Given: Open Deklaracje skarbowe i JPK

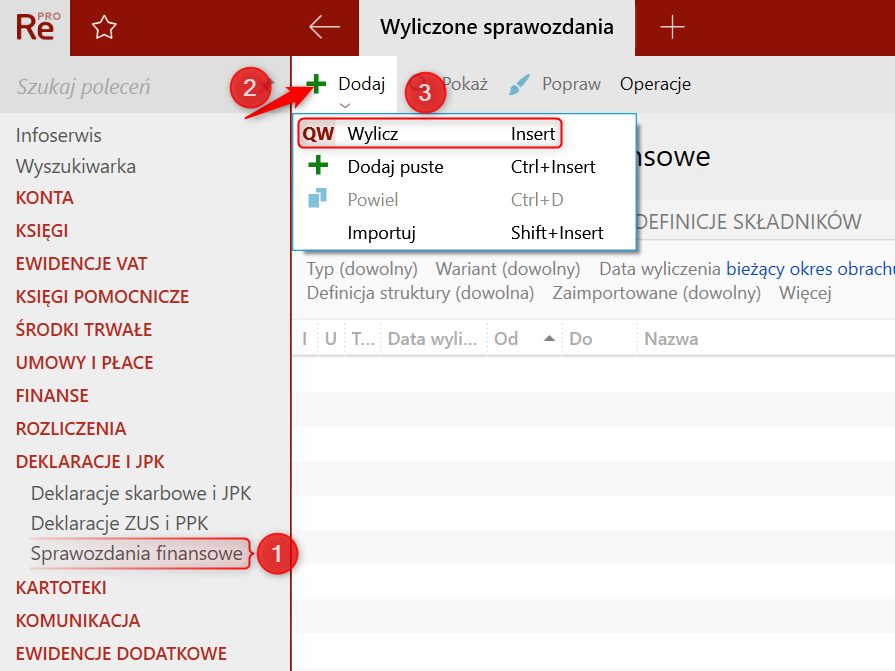Looking at the screenshot, I should click(x=141, y=494).
